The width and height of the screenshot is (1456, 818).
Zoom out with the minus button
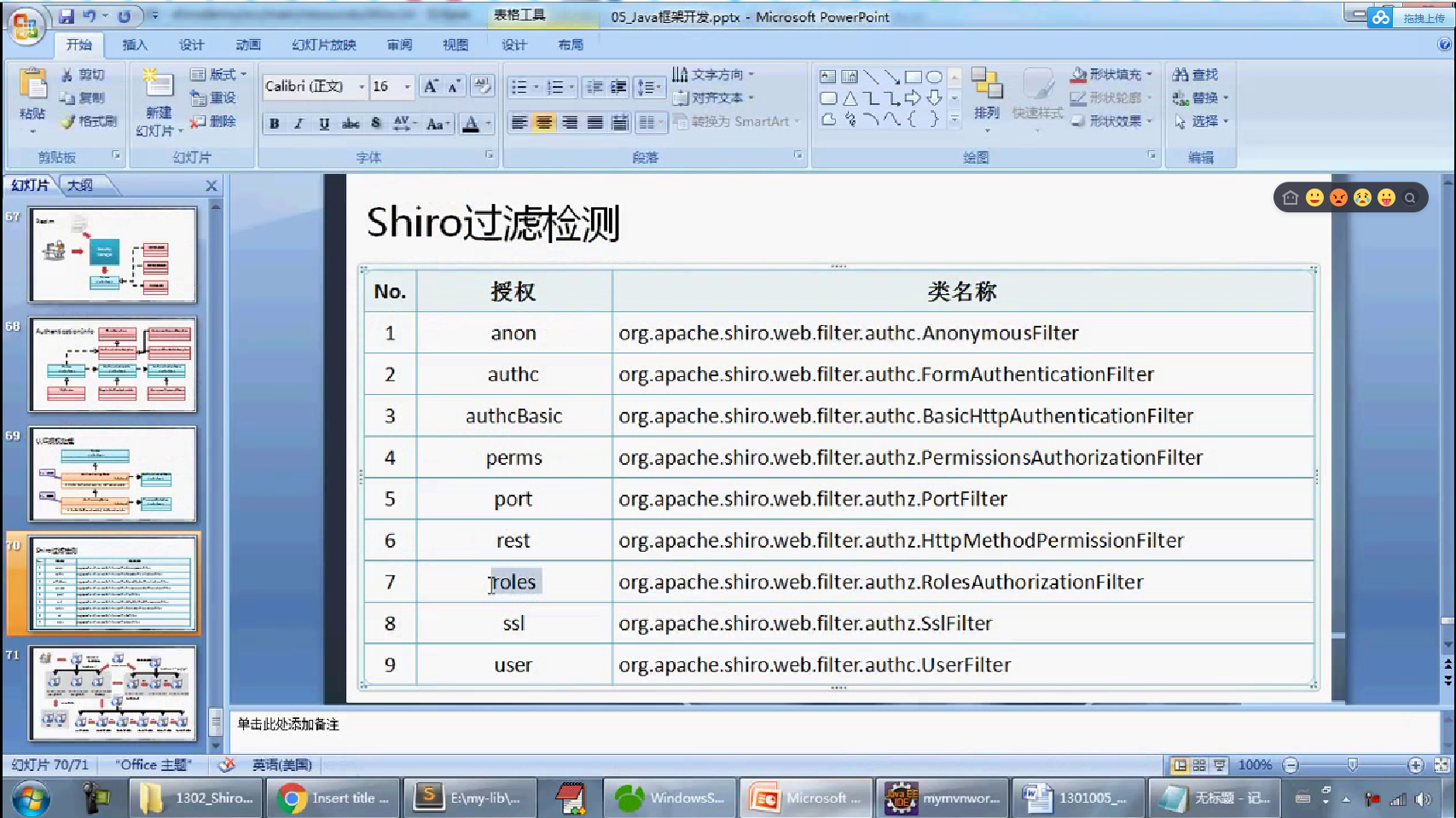pos(1291,765)
